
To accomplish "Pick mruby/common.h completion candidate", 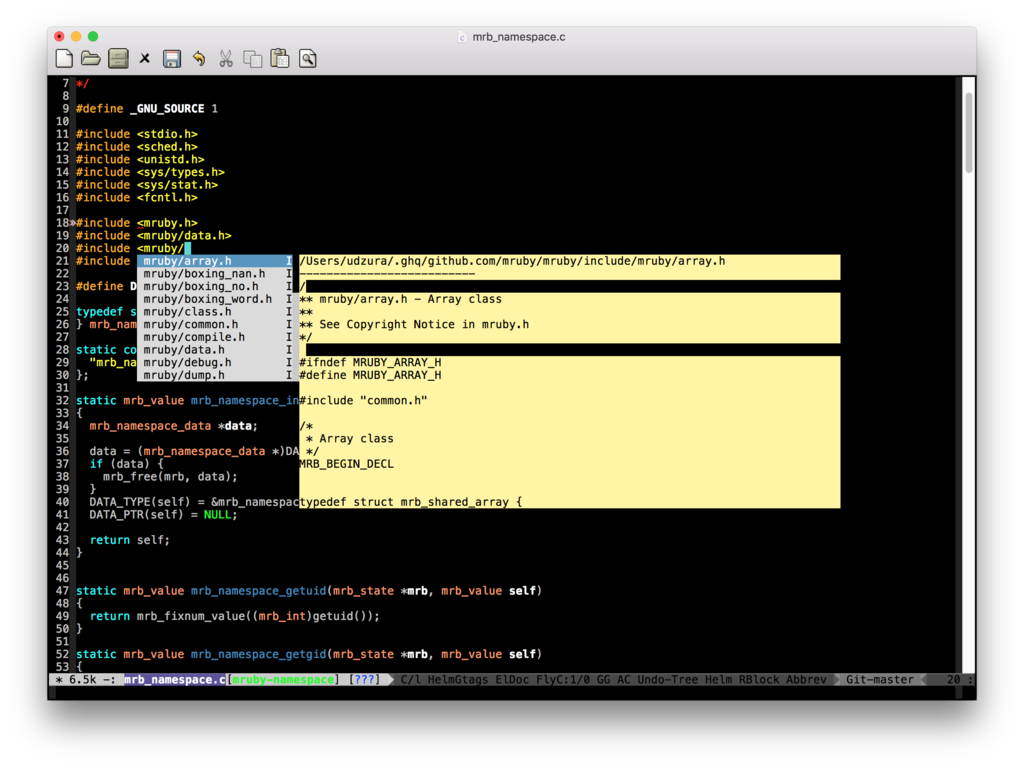I will coord(214,325).
